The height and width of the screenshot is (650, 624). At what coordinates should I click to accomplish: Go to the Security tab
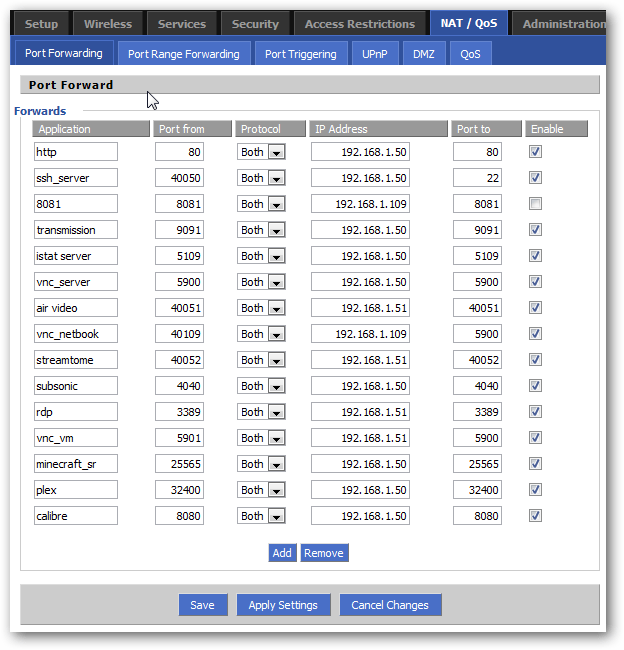(x=255, y=24)
